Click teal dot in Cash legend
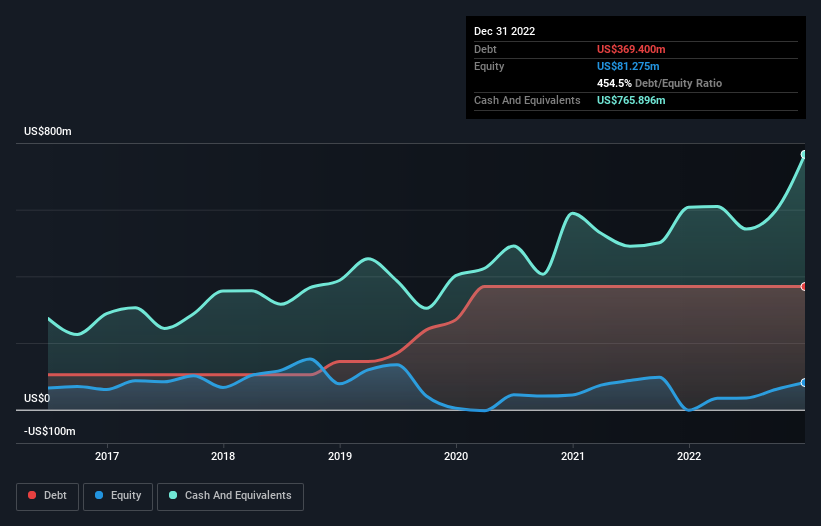The width and height of the screenshot is (821, 526). point(173,495)
